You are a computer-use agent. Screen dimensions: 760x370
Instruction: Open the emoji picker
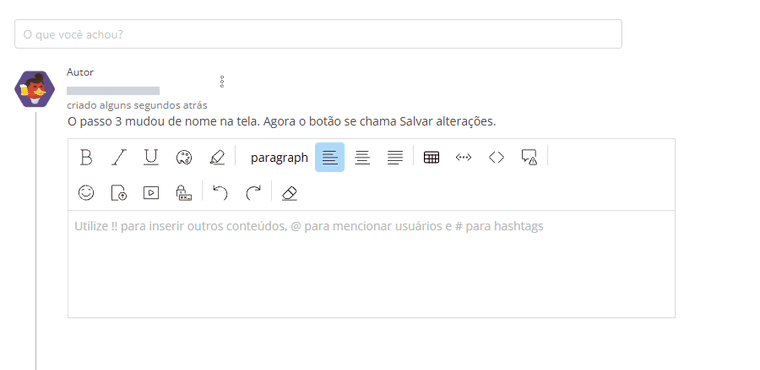86,193
